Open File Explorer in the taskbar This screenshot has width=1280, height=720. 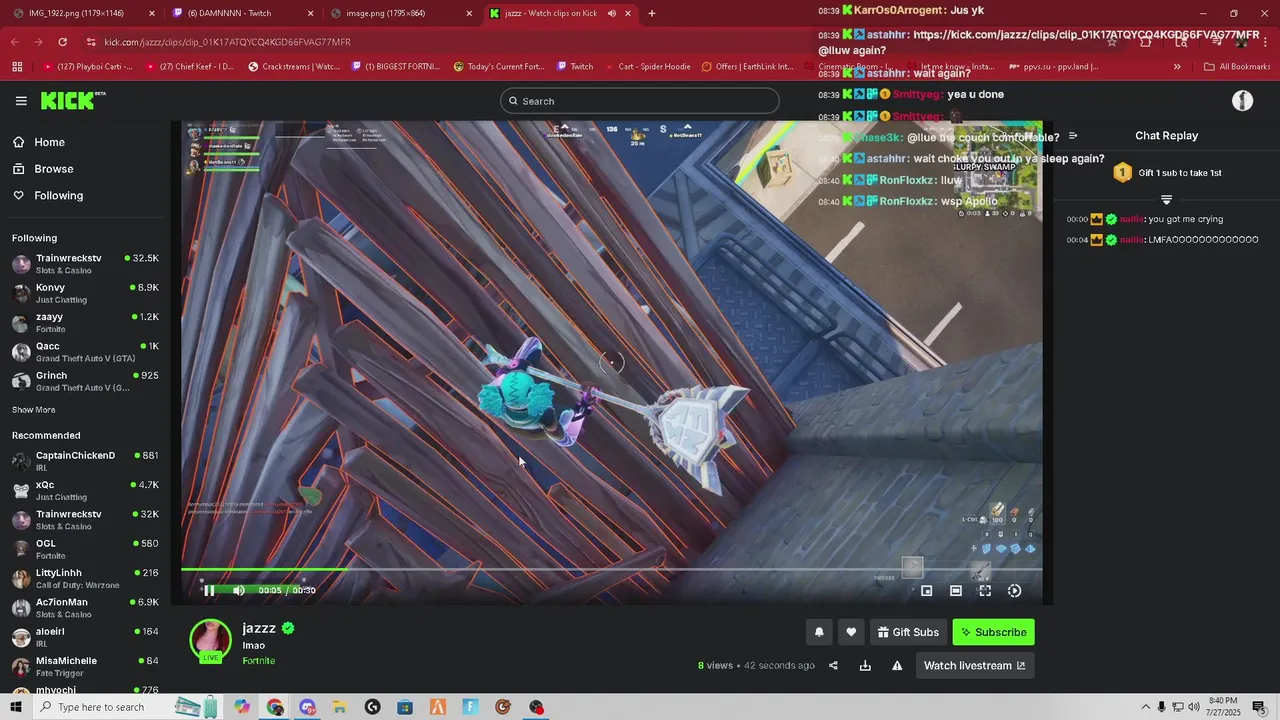click(x=340, y=707)
